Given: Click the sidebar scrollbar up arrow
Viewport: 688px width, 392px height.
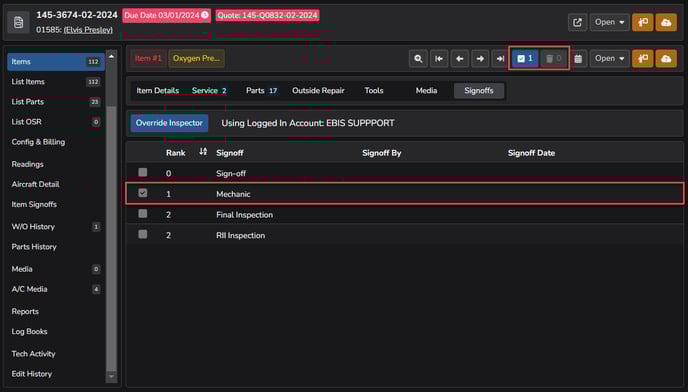Looking at the screenshot, I should pyautogui.click(x=111, y=56).
